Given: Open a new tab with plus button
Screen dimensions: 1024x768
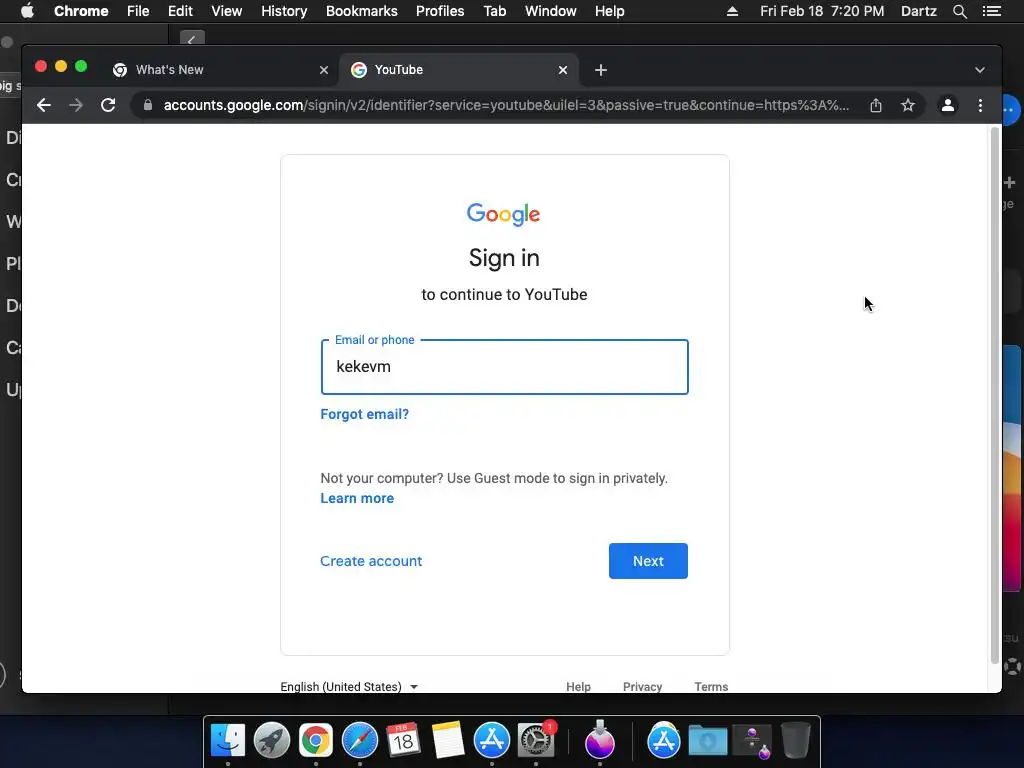Looking at the screenshot, I should pyautogui.click(x=601, y=70).
